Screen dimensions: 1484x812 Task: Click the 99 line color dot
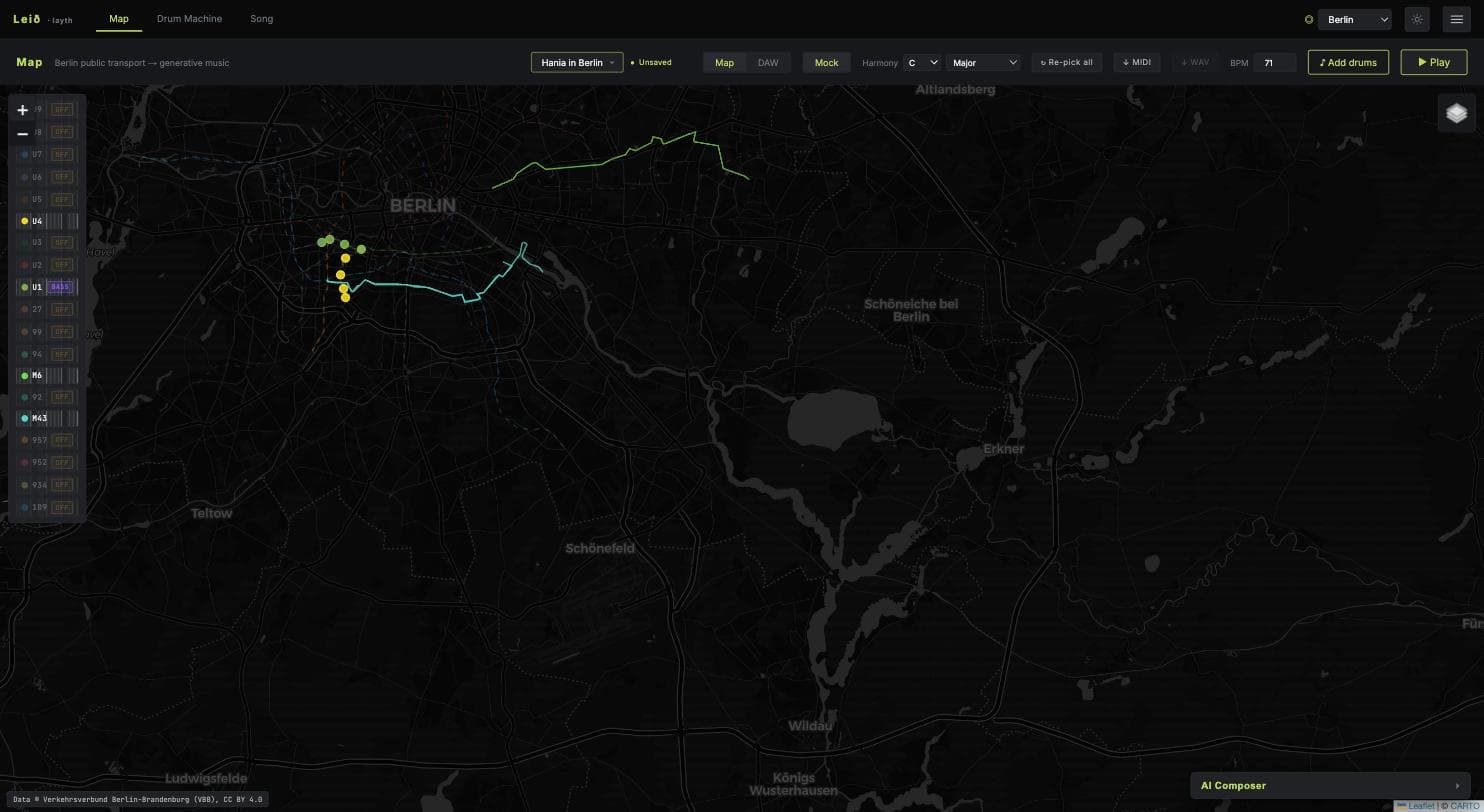point(25,331)
